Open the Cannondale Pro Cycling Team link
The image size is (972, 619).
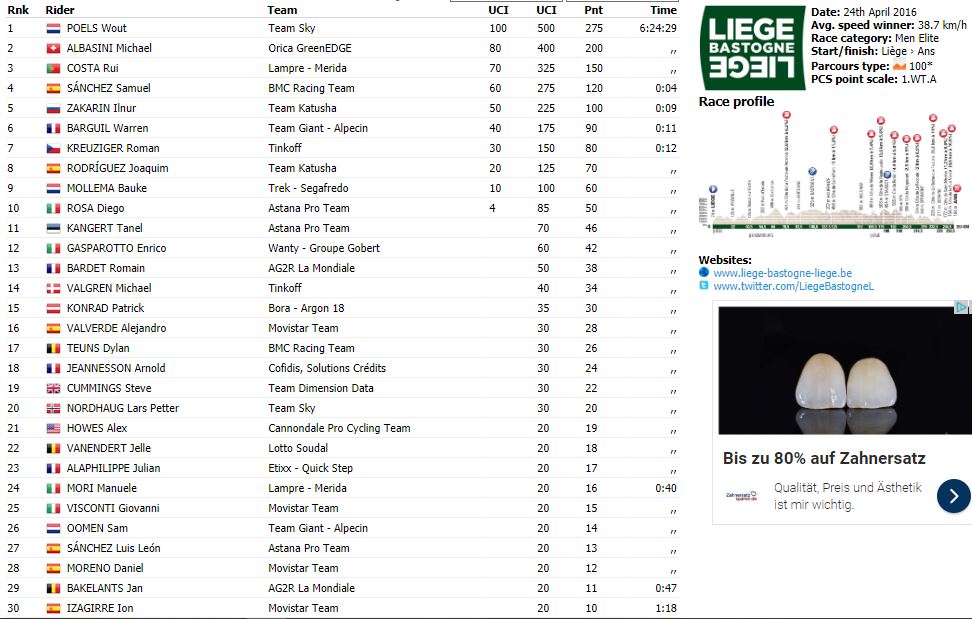tap(339, 428)
